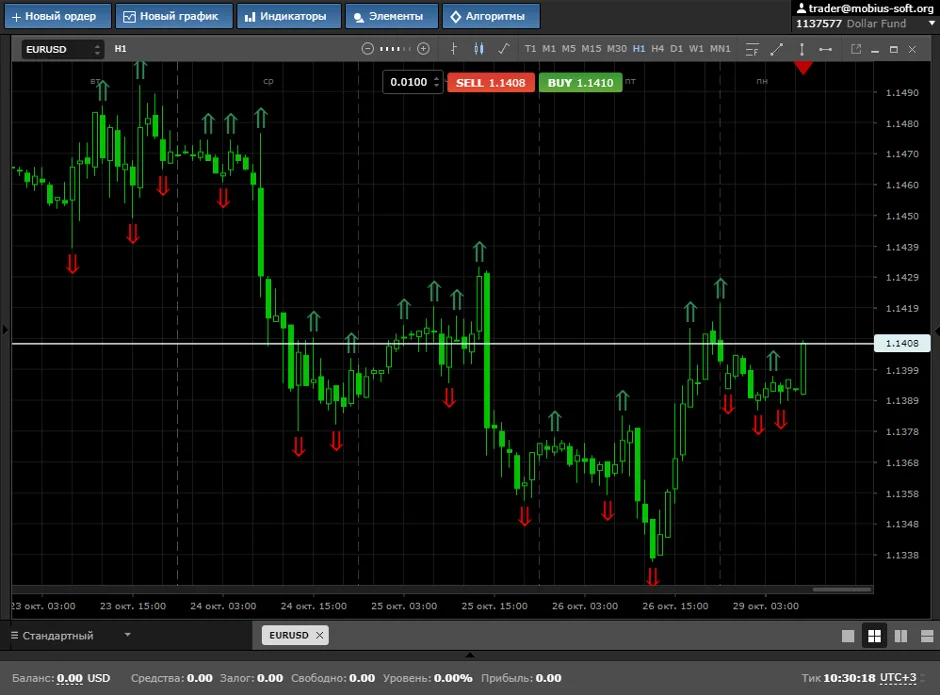940x695 pixels.
Task: Select the trend line drawing tool
Action: coord(776,49)
